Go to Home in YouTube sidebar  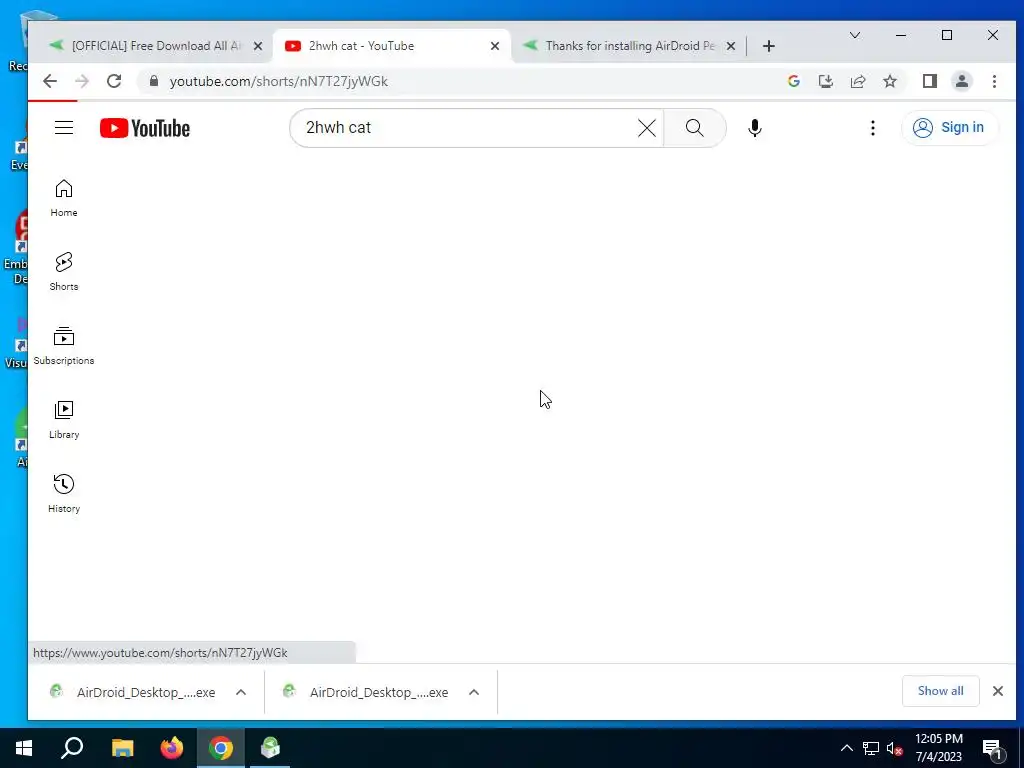64,198
